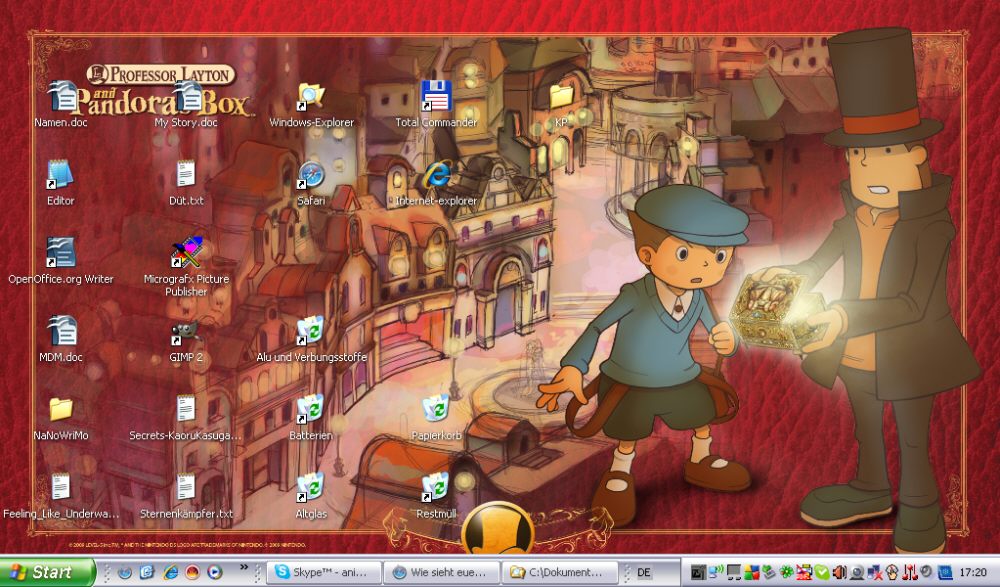Open the KP folder on desktop

(561, 97)
